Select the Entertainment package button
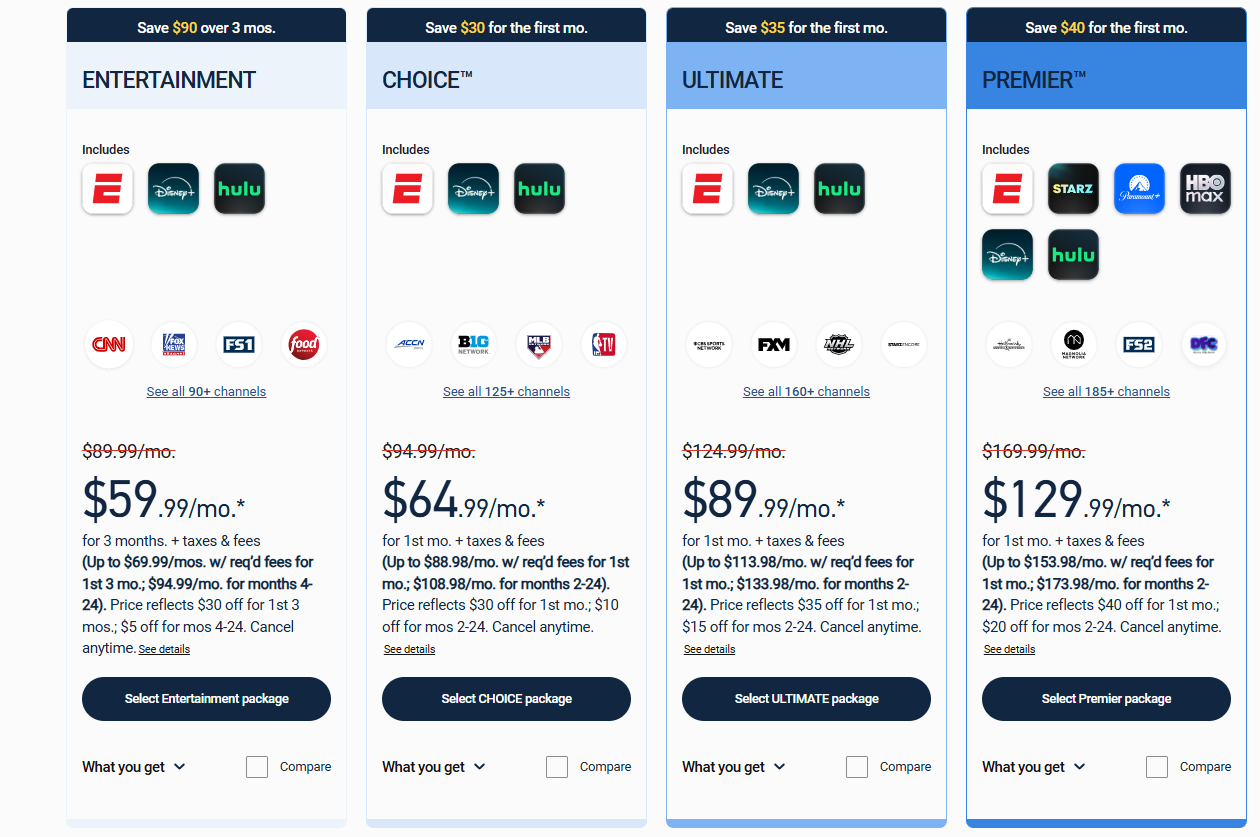Image resolution: width=1260 pixels, height=837 pixels. click(x=206, y=699)
